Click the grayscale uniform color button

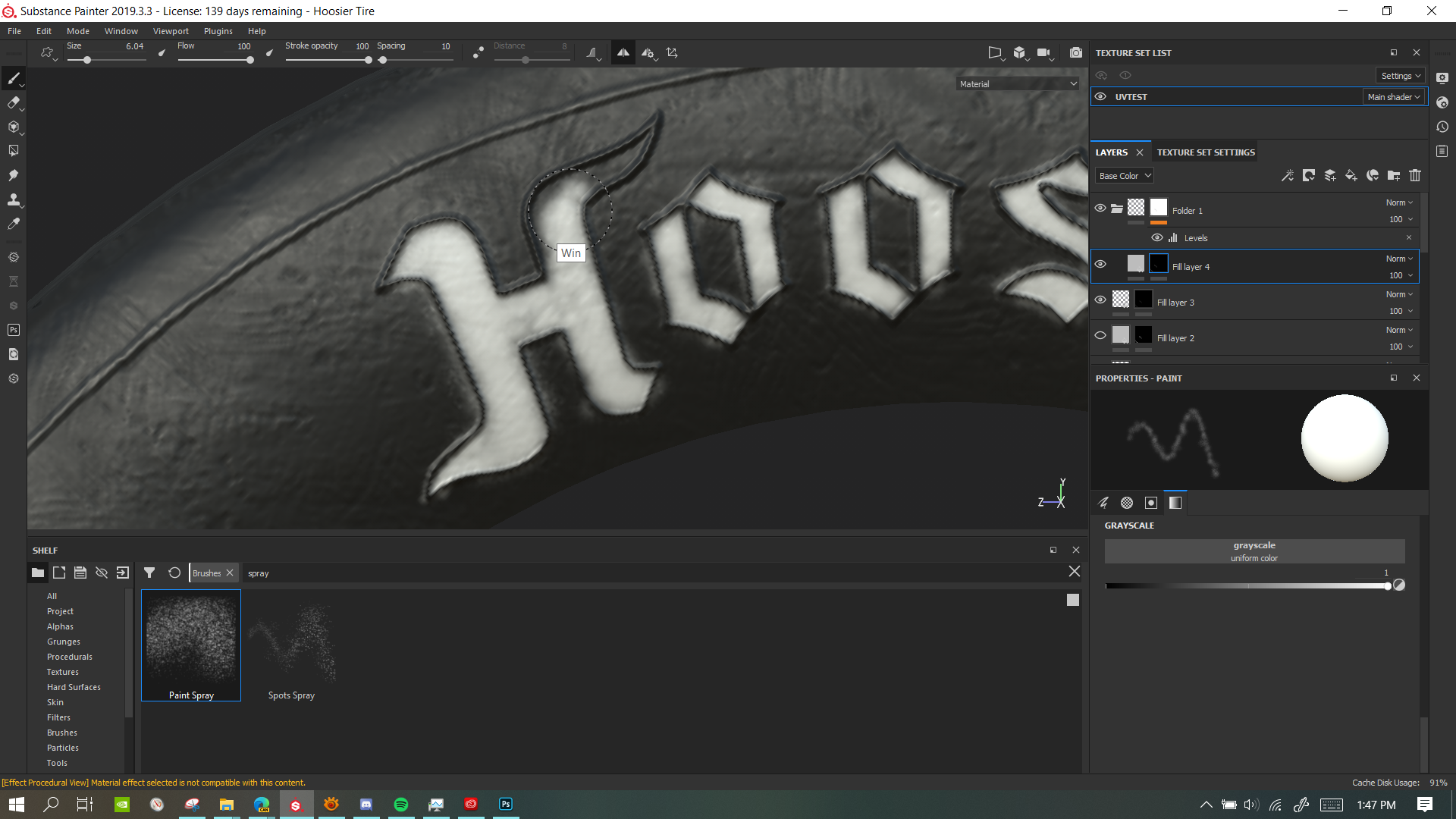[1254, 551]
